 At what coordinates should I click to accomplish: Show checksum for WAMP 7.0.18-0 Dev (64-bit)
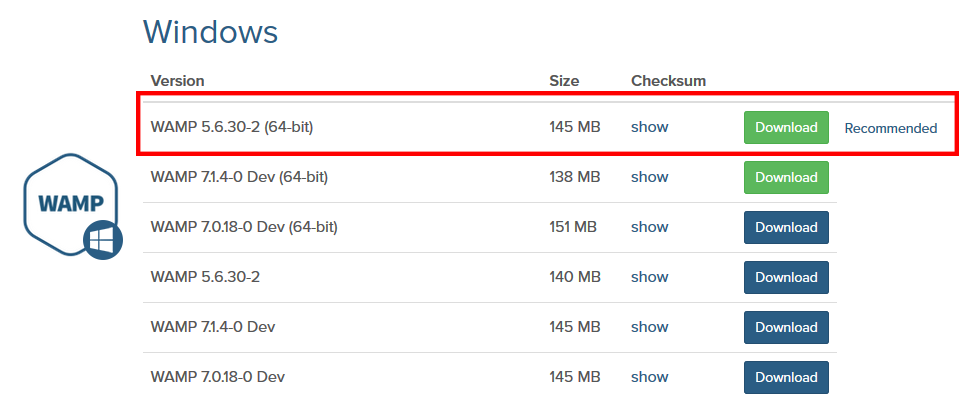coord(650,227)
